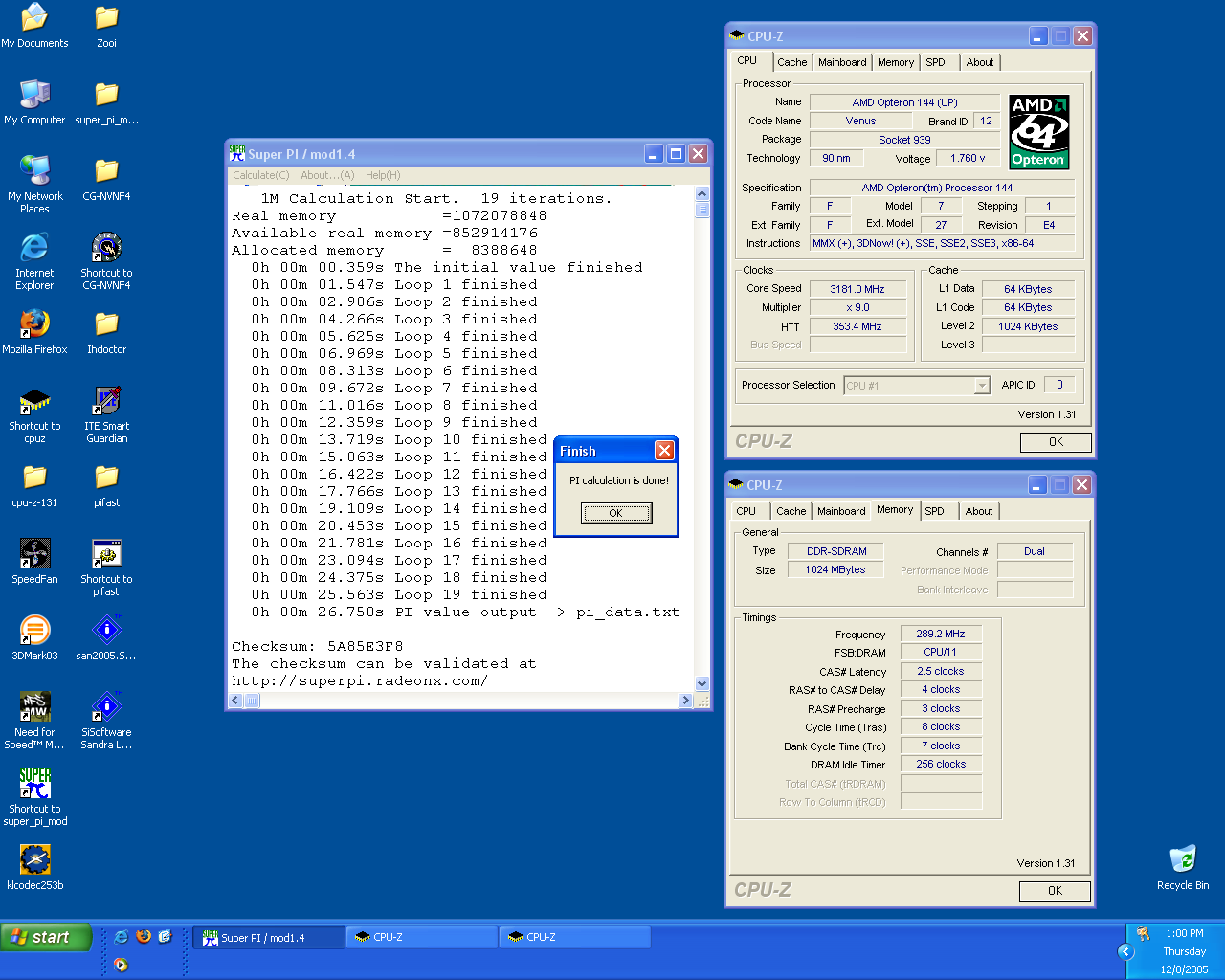The image size is (1225, 980).
Task: Launch ITE Smart Guardian icon
Action: tap(106, 413)
